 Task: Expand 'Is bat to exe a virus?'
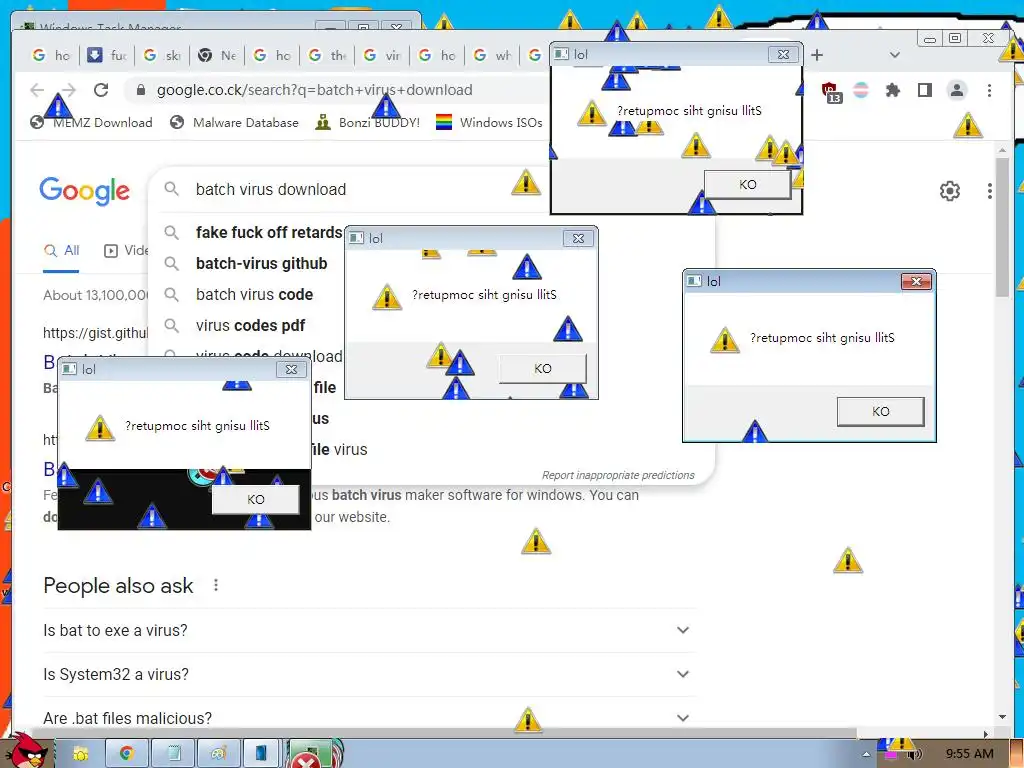pyautogui.click(x=682, y=630)
